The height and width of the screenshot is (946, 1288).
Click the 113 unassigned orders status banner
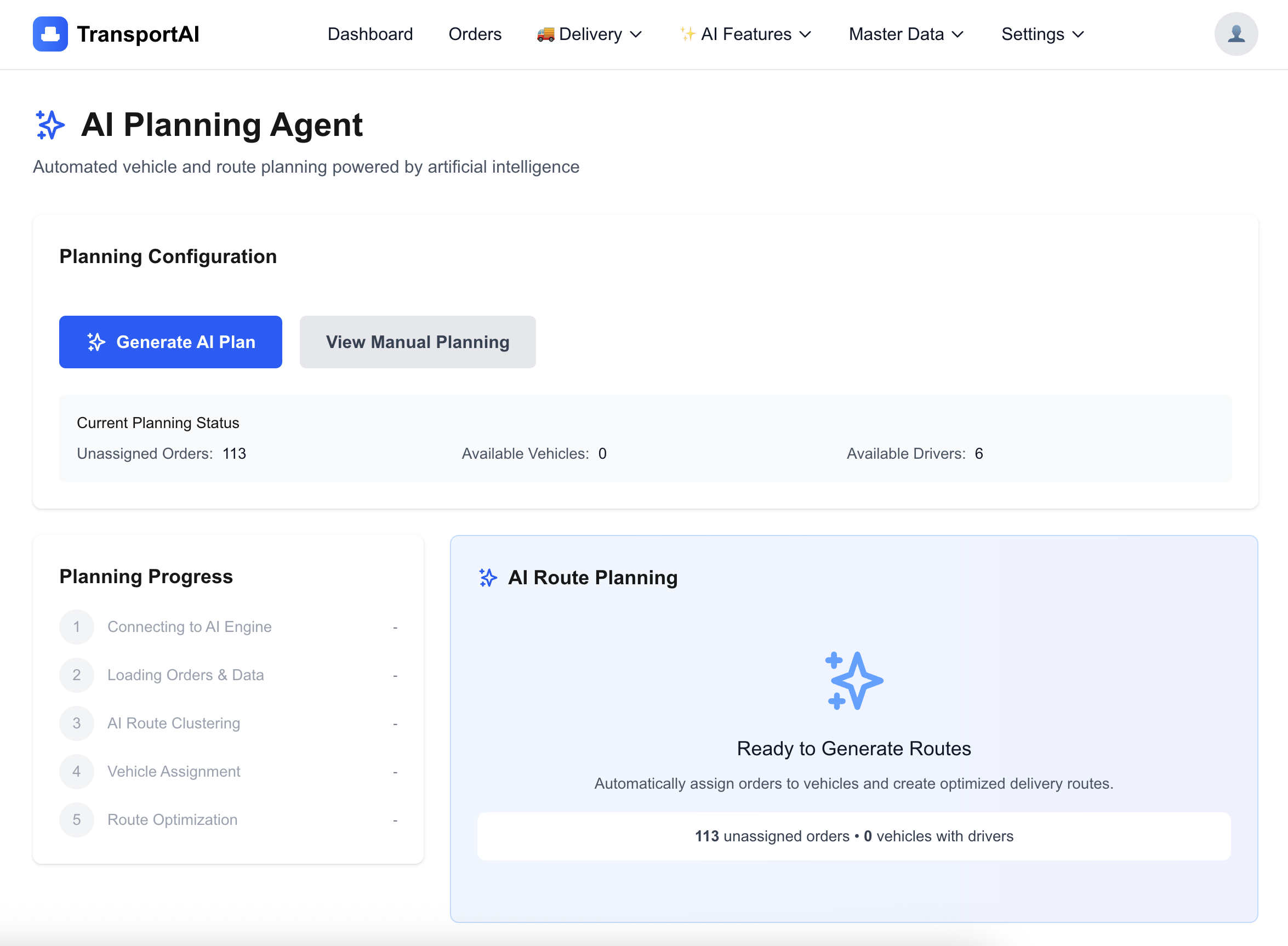pos(853,836)
